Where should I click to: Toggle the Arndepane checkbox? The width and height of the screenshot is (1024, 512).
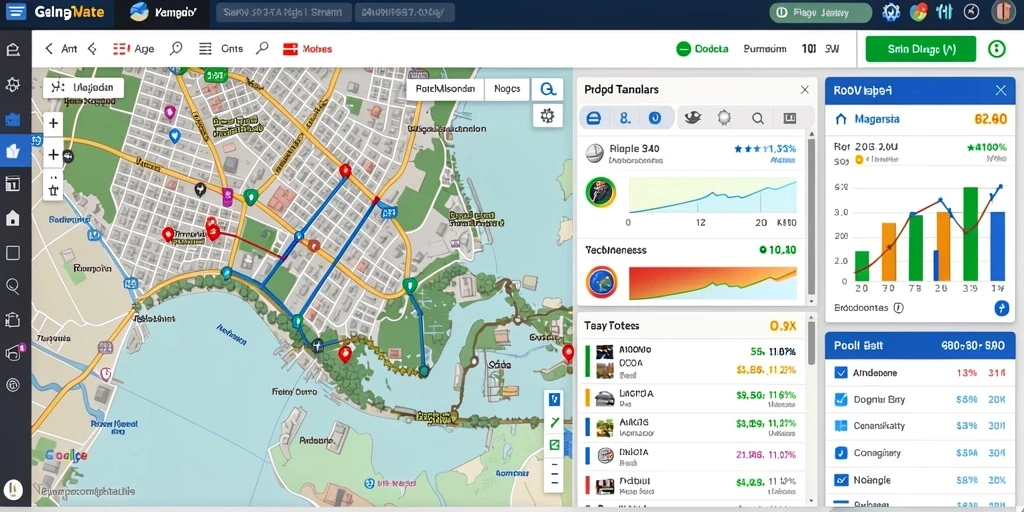841,374
